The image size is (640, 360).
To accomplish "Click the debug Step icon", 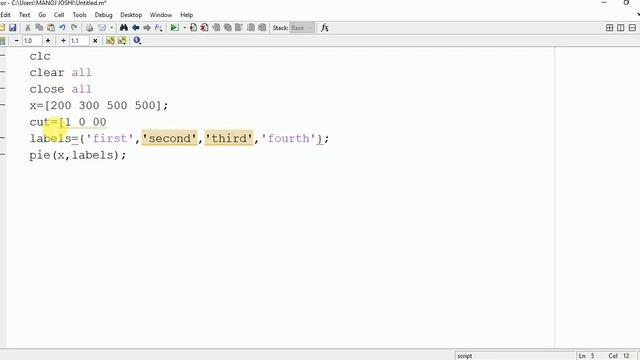I will point(216,28).
